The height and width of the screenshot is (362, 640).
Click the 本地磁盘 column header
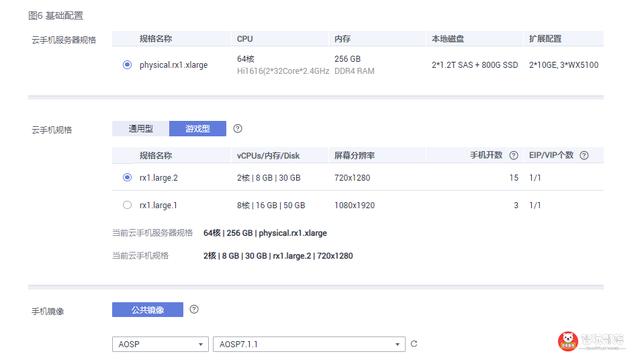(x=448, y=39)
